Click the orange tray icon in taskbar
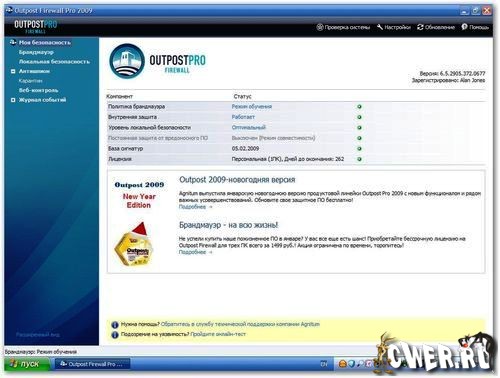The image size is (500, 378). (342, 364)
